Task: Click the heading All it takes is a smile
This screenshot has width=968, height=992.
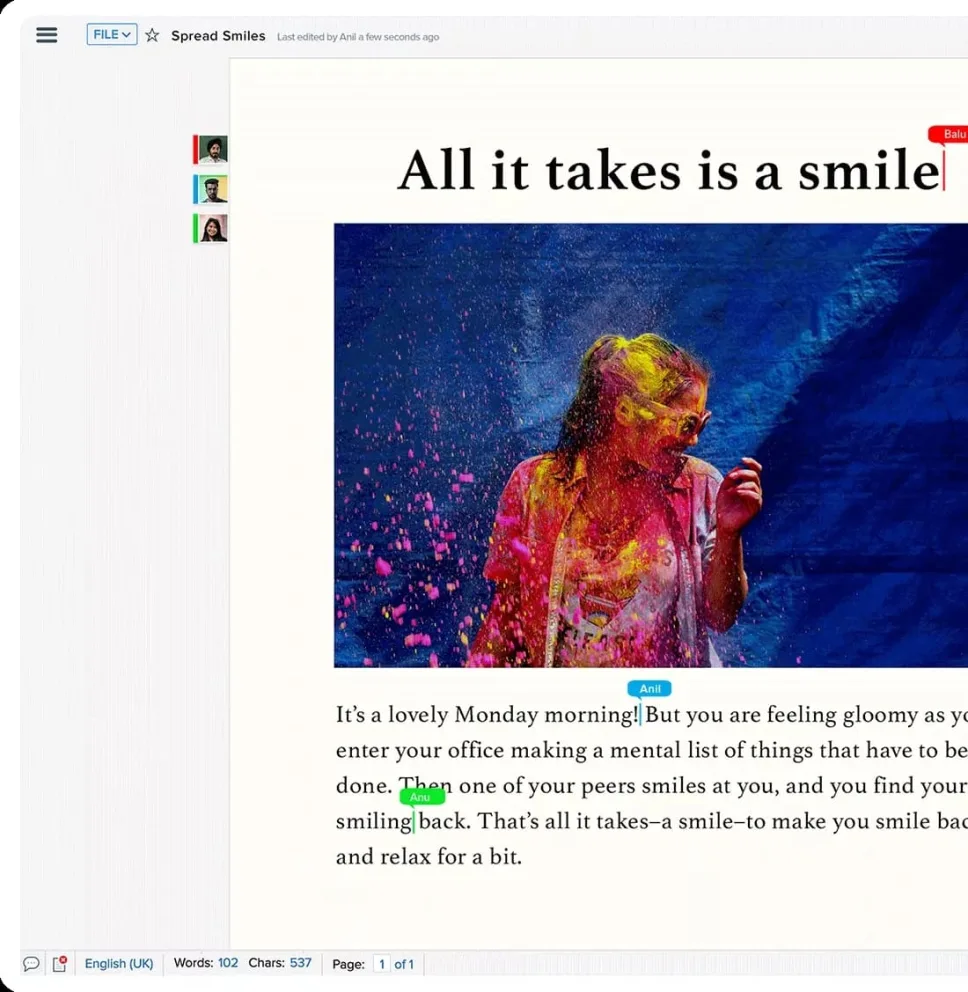Action: coord(669,170)
